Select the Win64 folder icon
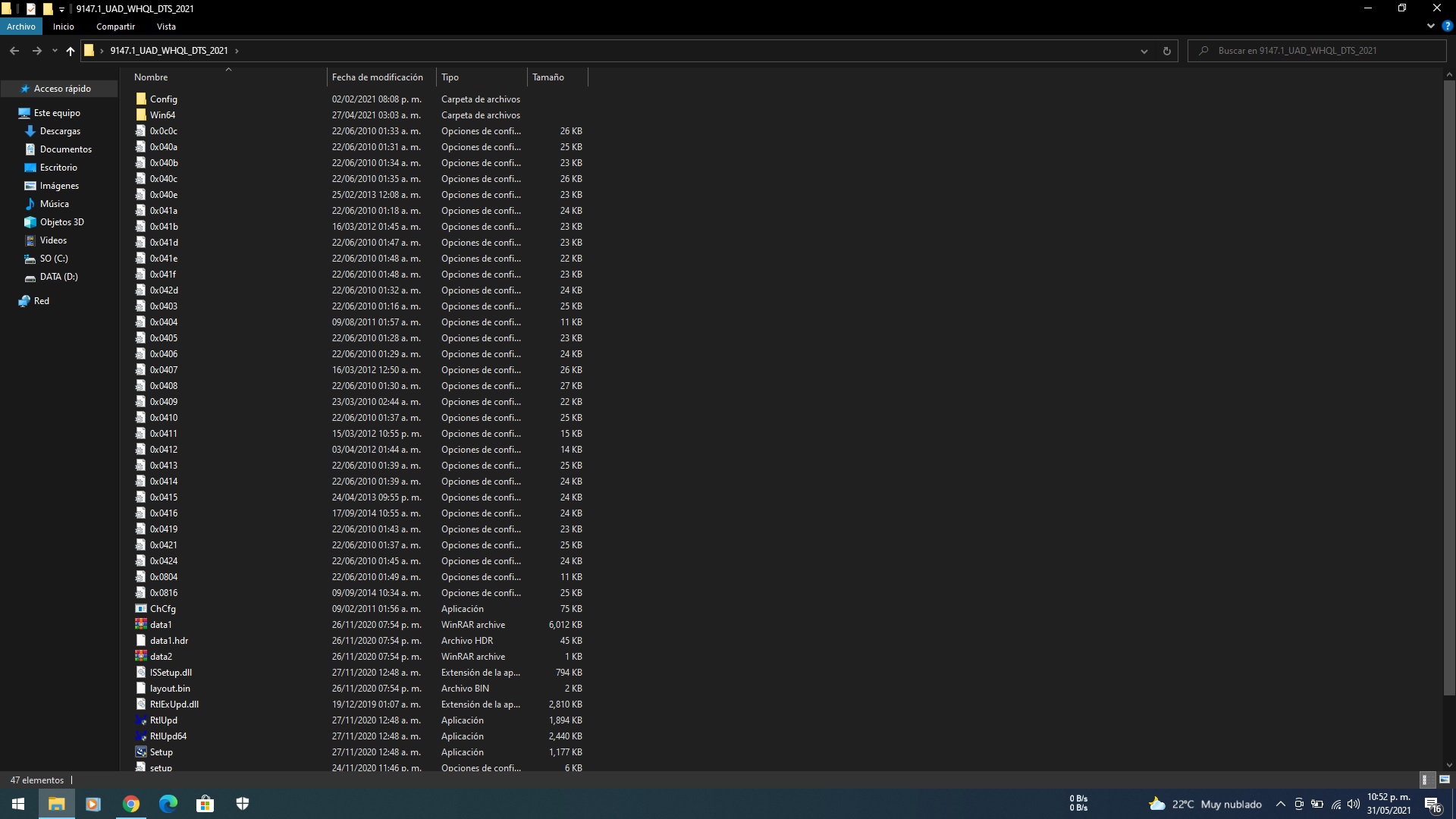This screenshot has height=819, width=1456. 141,115
